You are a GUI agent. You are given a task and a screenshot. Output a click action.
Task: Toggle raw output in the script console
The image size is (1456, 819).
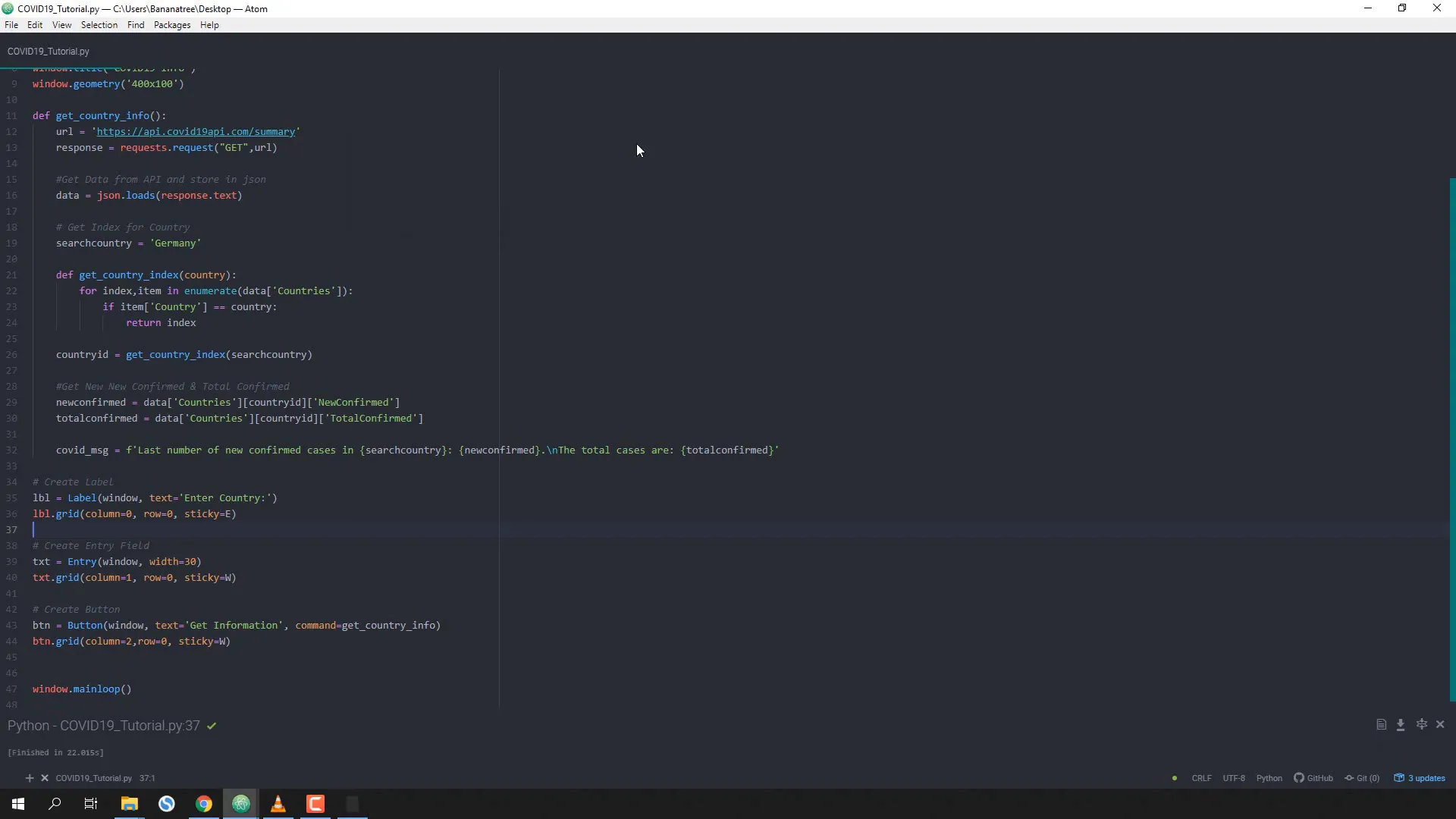click(x=1380, y=724)
